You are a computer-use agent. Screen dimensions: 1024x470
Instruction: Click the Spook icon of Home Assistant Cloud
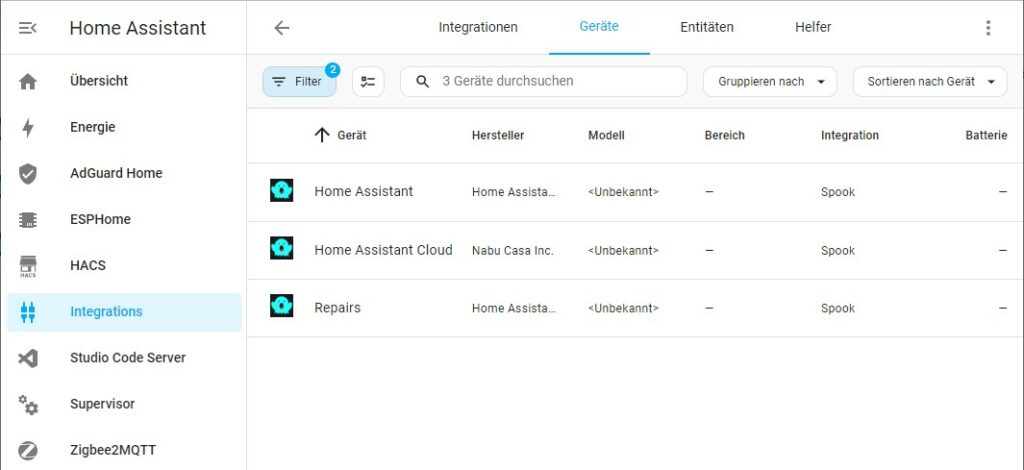click(281, 249)
